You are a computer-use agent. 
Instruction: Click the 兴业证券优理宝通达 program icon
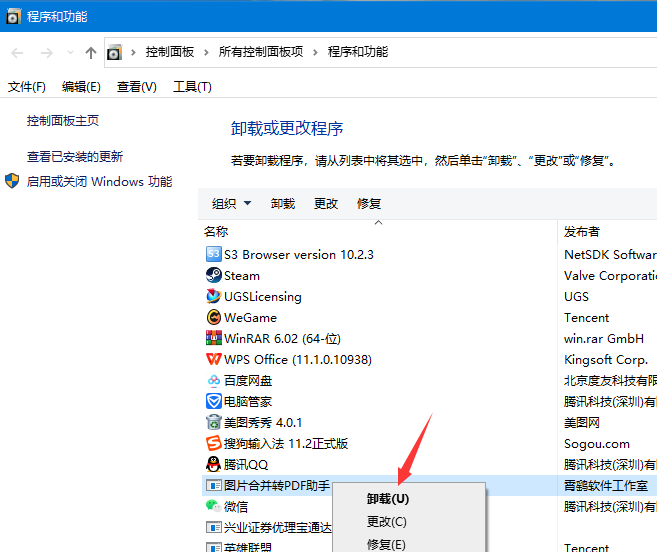(214, 527)
